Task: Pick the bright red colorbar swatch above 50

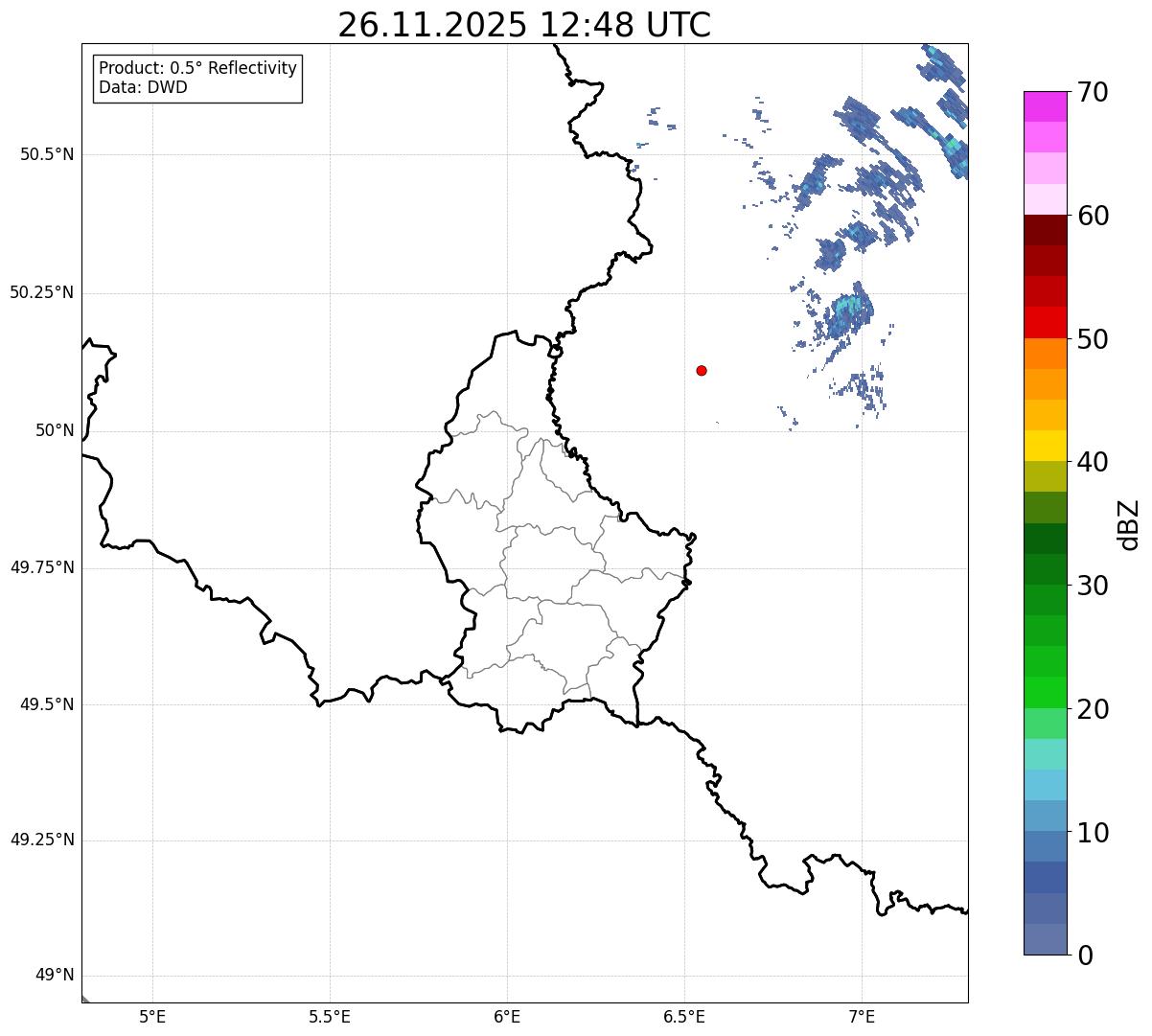Action: pyautogui.click(x=1045, y=322)
